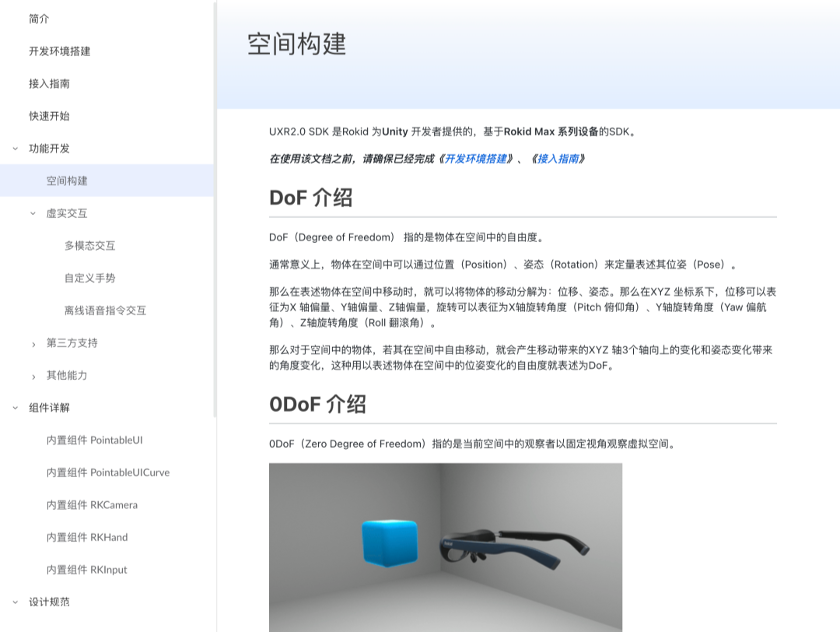840x632 pixels.
Task: Collapse the 虚实交互 chevron
Action: (x=33, y=213)
